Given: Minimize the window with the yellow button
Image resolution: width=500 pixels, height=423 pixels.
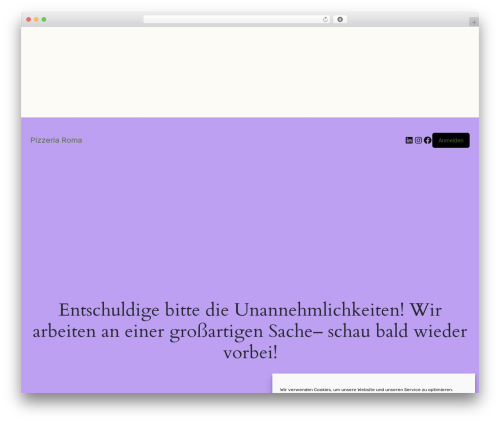Looking at the screenshot, I should [x=36, y=20].
